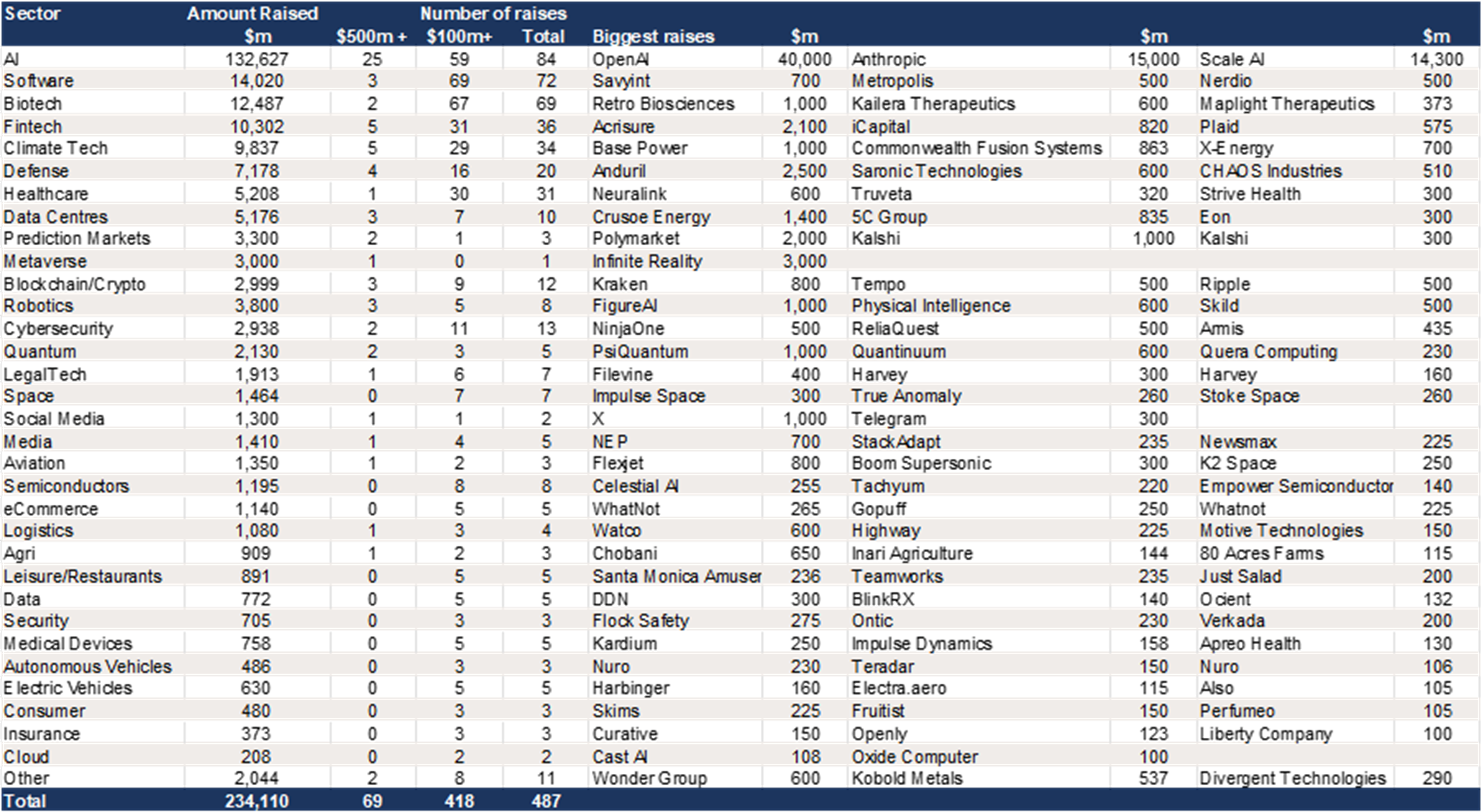Select the 'Filevine' cell

point(622,374)
